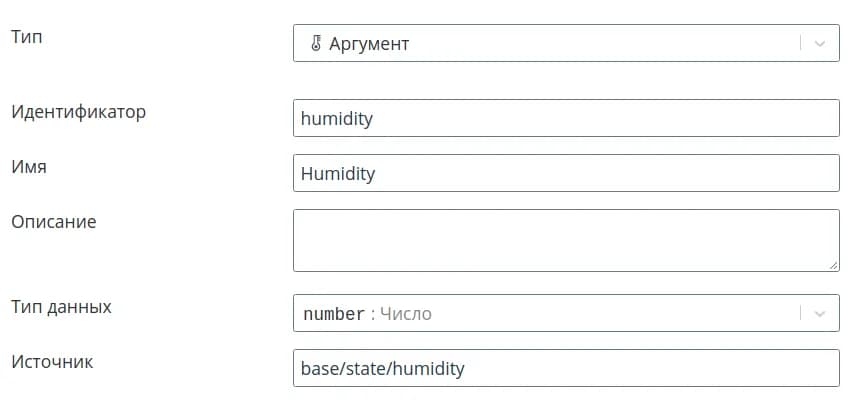Click the Тип данных label
The height and width of the screenshot is (401, 852).
[61, 306]
